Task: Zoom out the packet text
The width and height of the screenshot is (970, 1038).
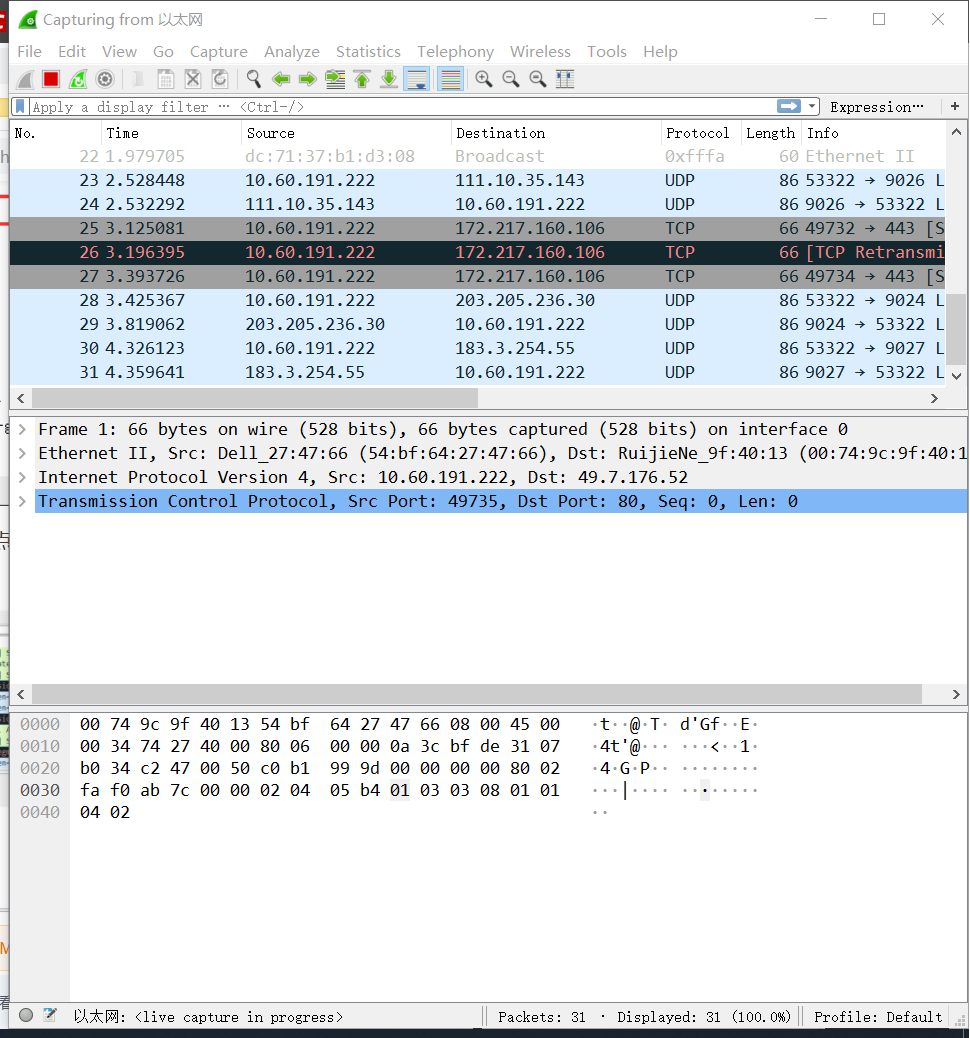Action: point(511,79)
